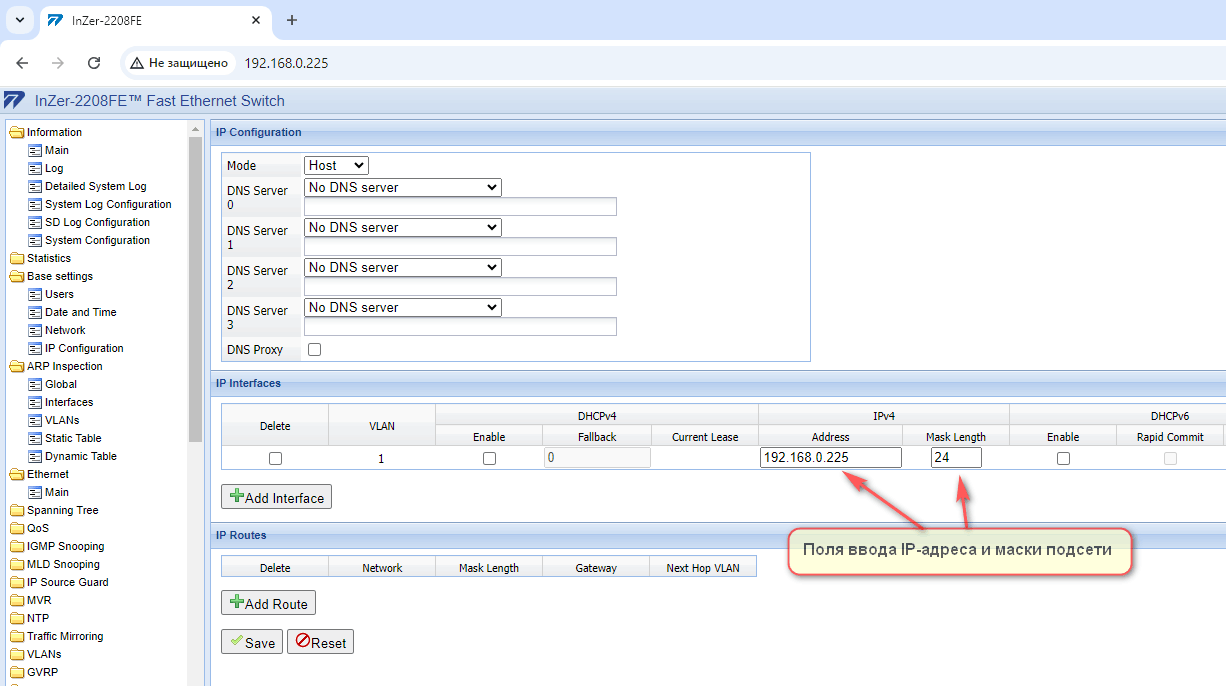
Task: Click the Dynamic Table page icon
Action: coord(35,456)
